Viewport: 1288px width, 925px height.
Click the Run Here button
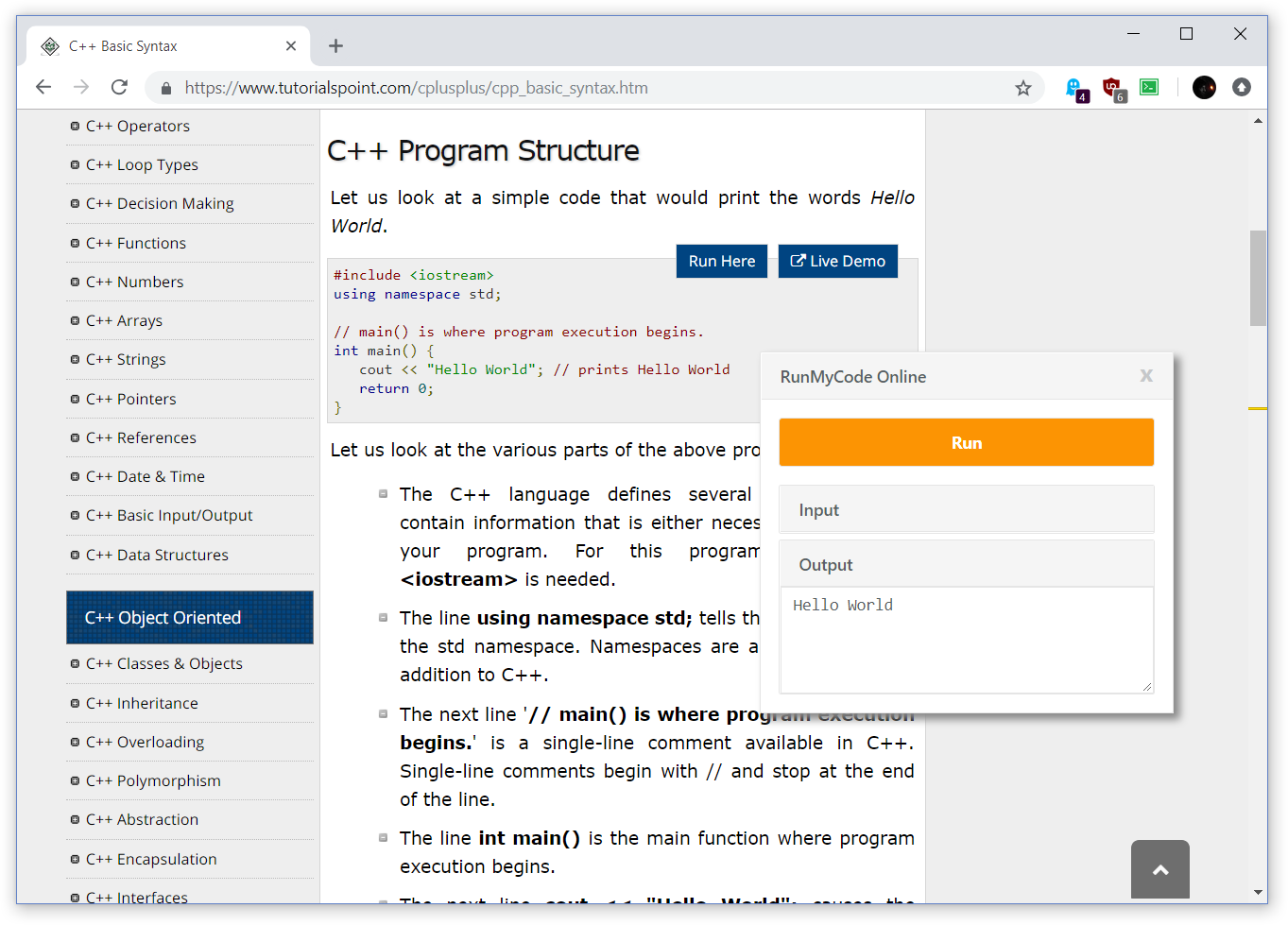(722, 261)
